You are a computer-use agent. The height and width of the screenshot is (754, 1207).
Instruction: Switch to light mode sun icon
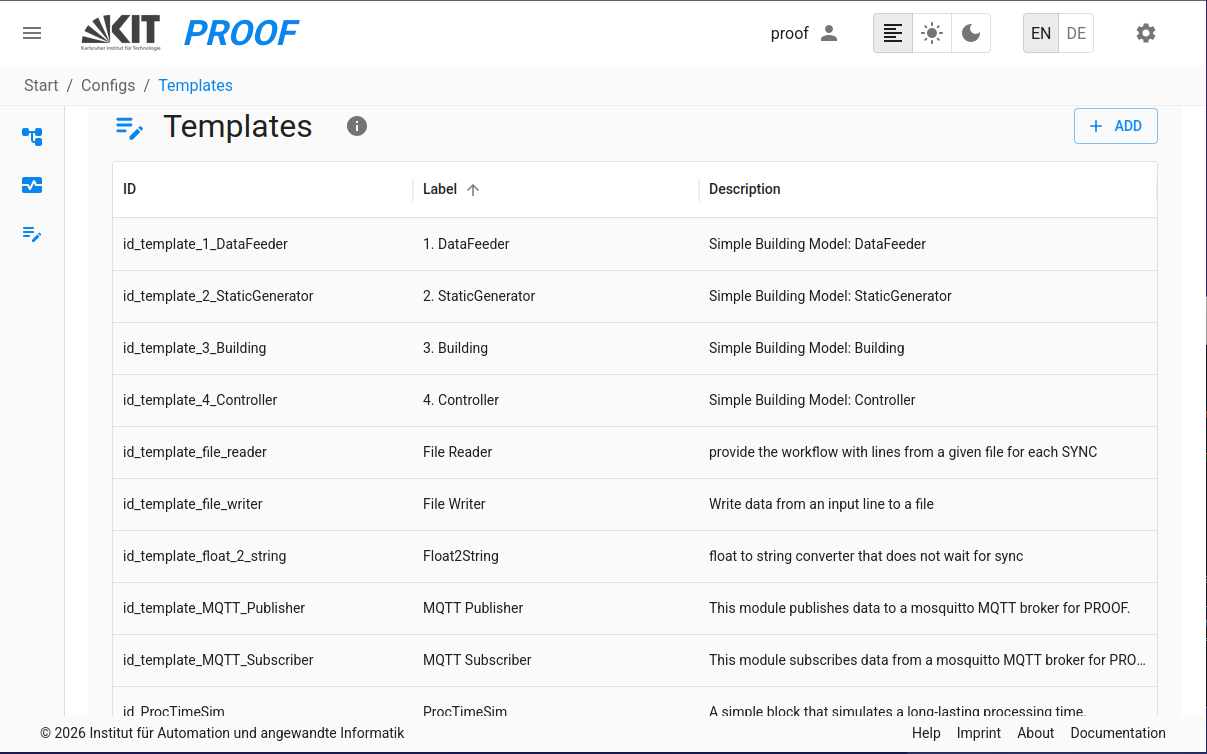[932, 33]
